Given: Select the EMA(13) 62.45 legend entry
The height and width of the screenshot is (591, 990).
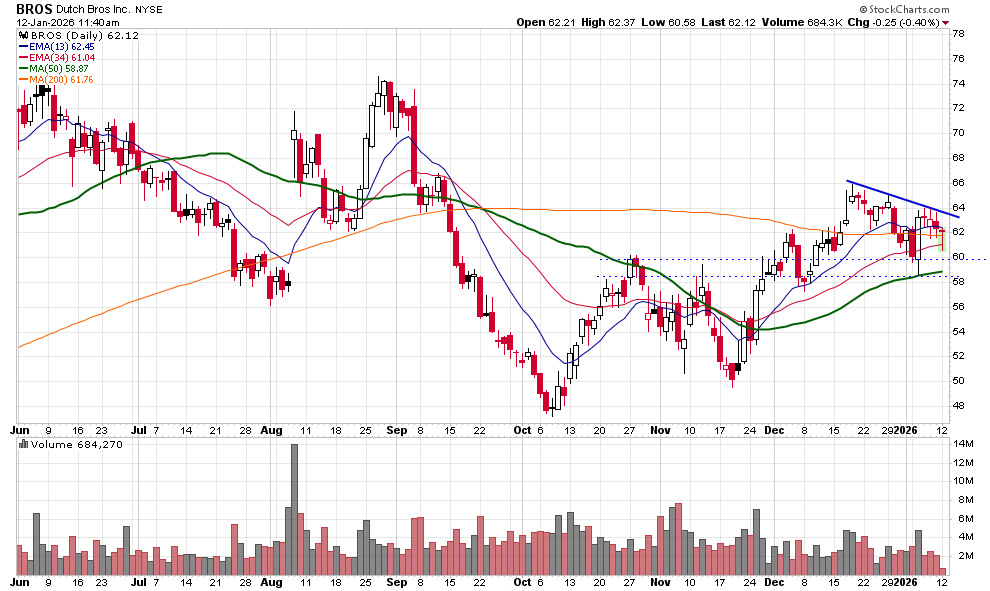Looking at the screenshot, I should 57,47.
